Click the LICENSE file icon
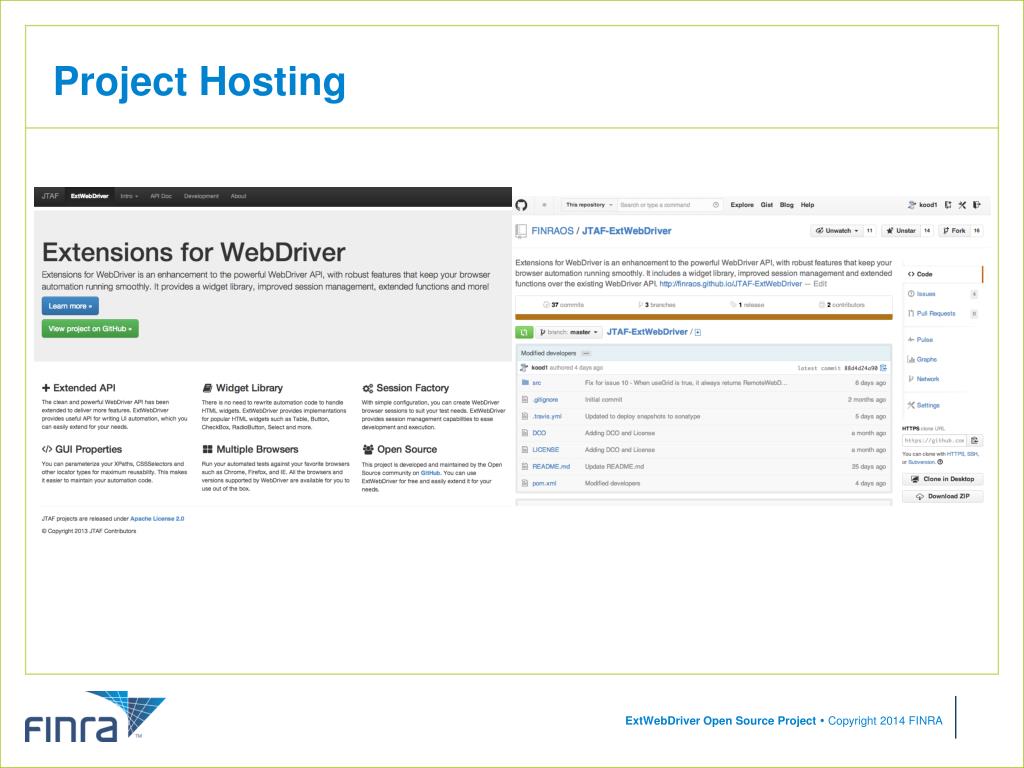Image resolution: width=1024 pixels, height=768 pixels. tap(525, 450)
